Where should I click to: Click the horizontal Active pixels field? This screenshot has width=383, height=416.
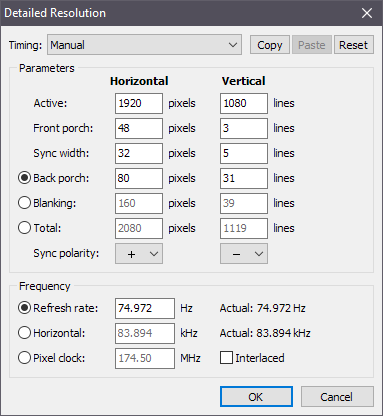pyautogui.click(x=139, y=103)
